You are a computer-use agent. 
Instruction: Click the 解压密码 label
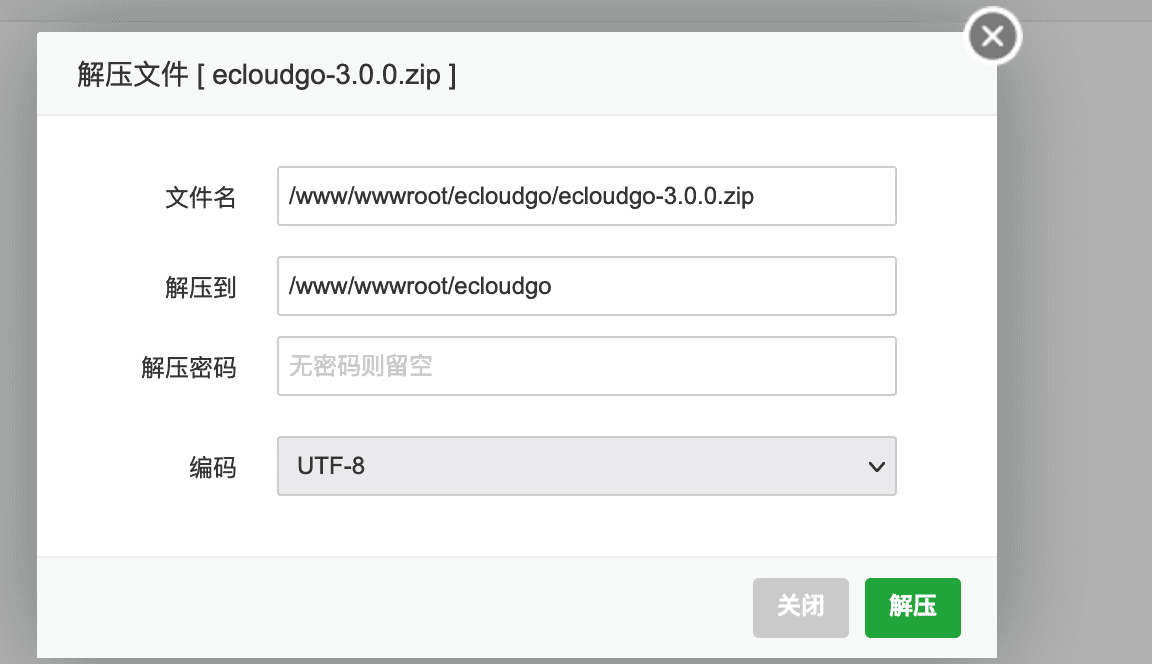click(x=188, y=367)
